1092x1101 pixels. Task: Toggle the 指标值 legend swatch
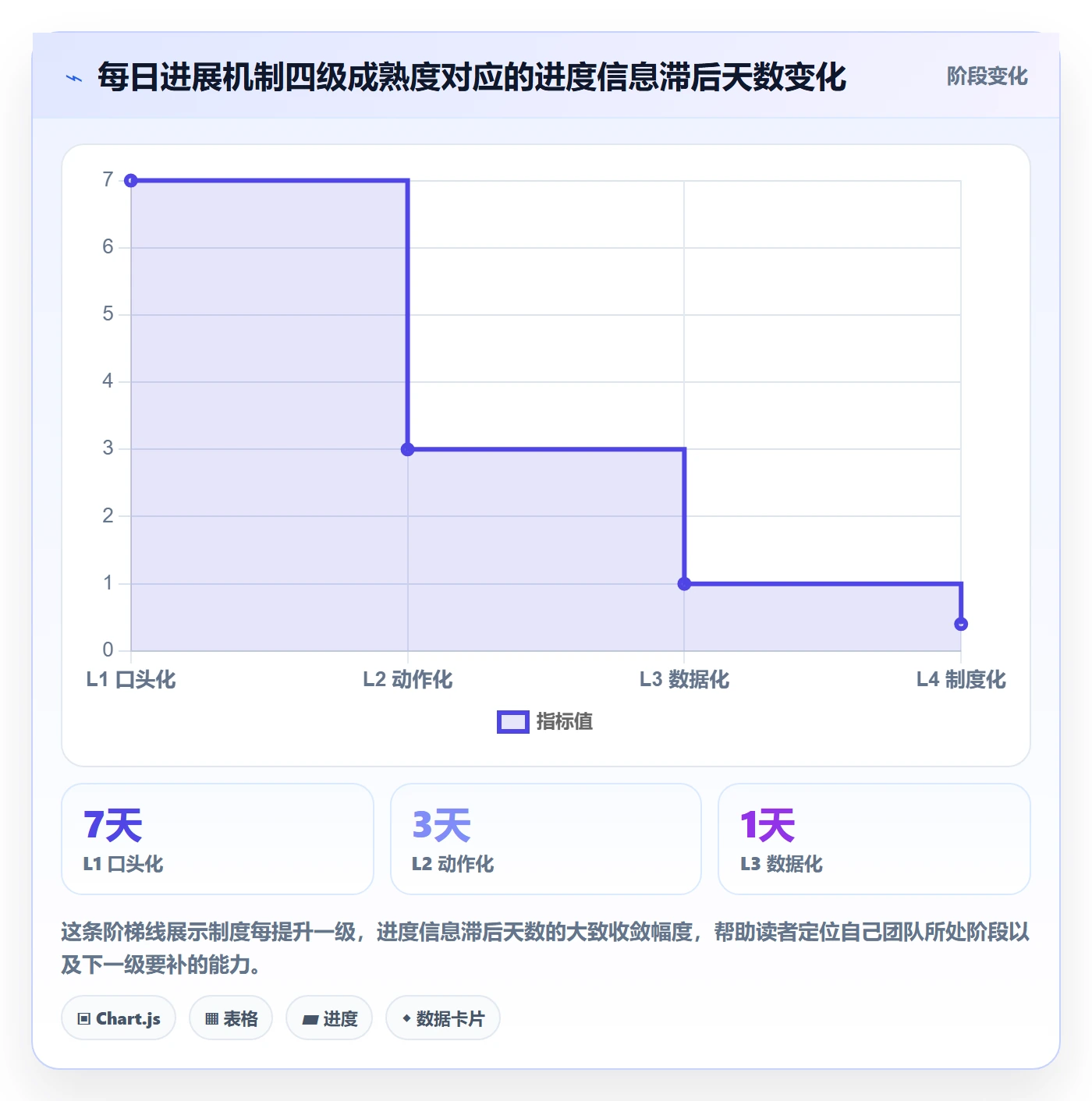513,722
